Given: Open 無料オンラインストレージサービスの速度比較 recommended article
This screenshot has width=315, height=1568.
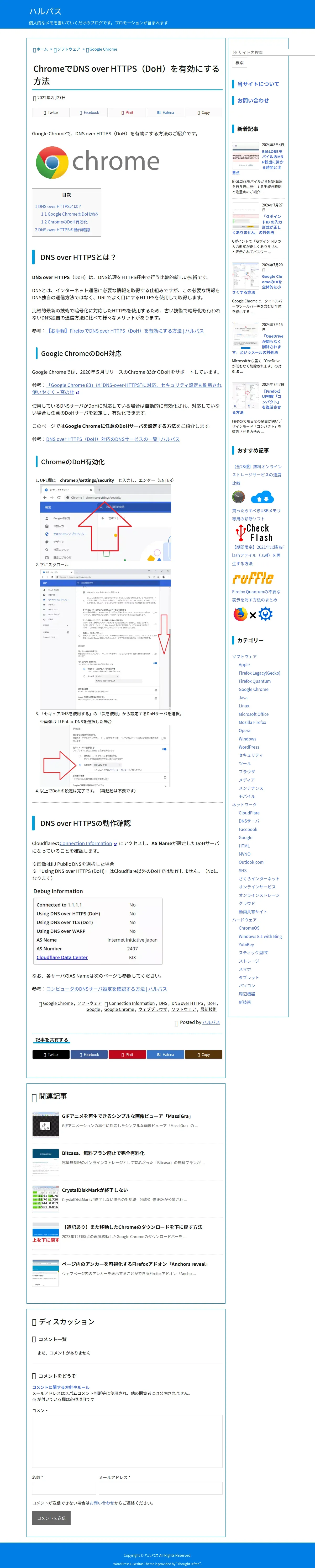Looking at the screenshot, I should (x=256, y=475).
